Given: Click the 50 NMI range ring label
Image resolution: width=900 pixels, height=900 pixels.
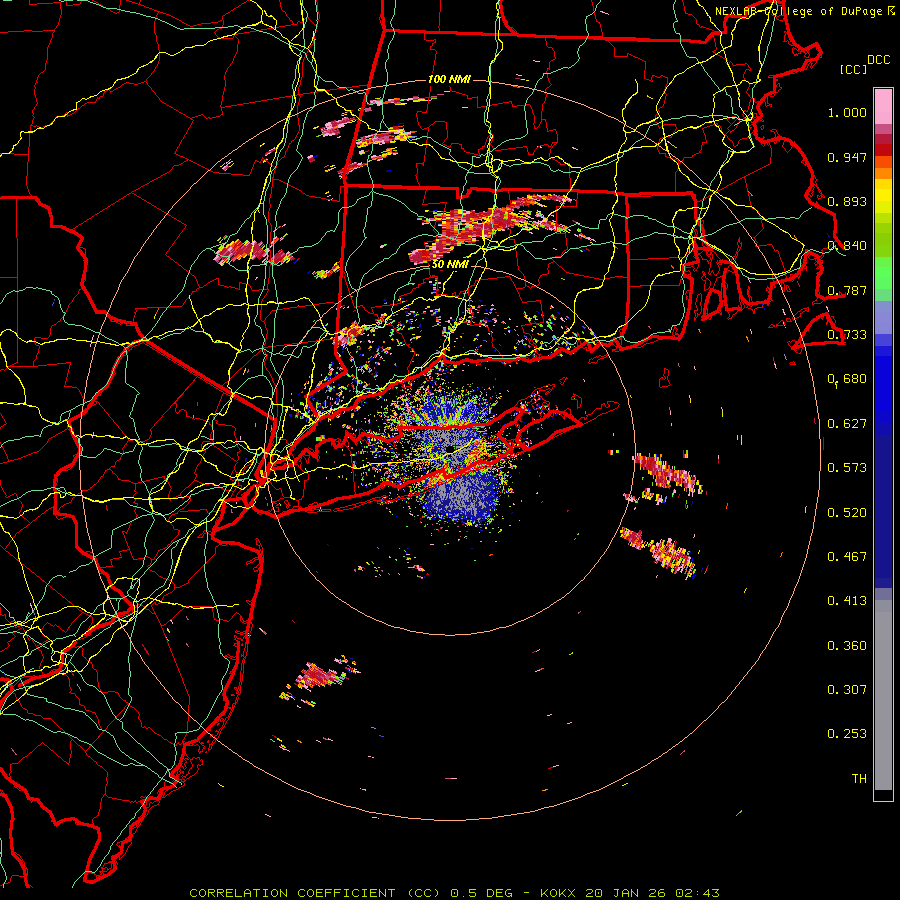Looking at the screenshot, I should tap(449, 265).
